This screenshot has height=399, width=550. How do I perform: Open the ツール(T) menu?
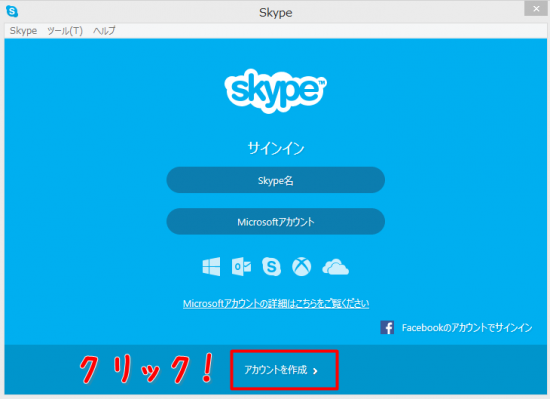(x=65, y=31)
